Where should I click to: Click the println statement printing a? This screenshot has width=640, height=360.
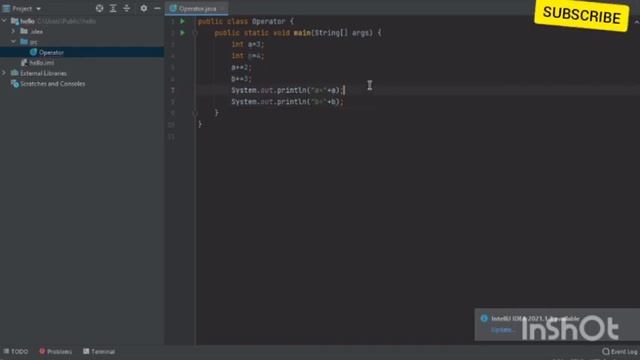coord(288,90)
